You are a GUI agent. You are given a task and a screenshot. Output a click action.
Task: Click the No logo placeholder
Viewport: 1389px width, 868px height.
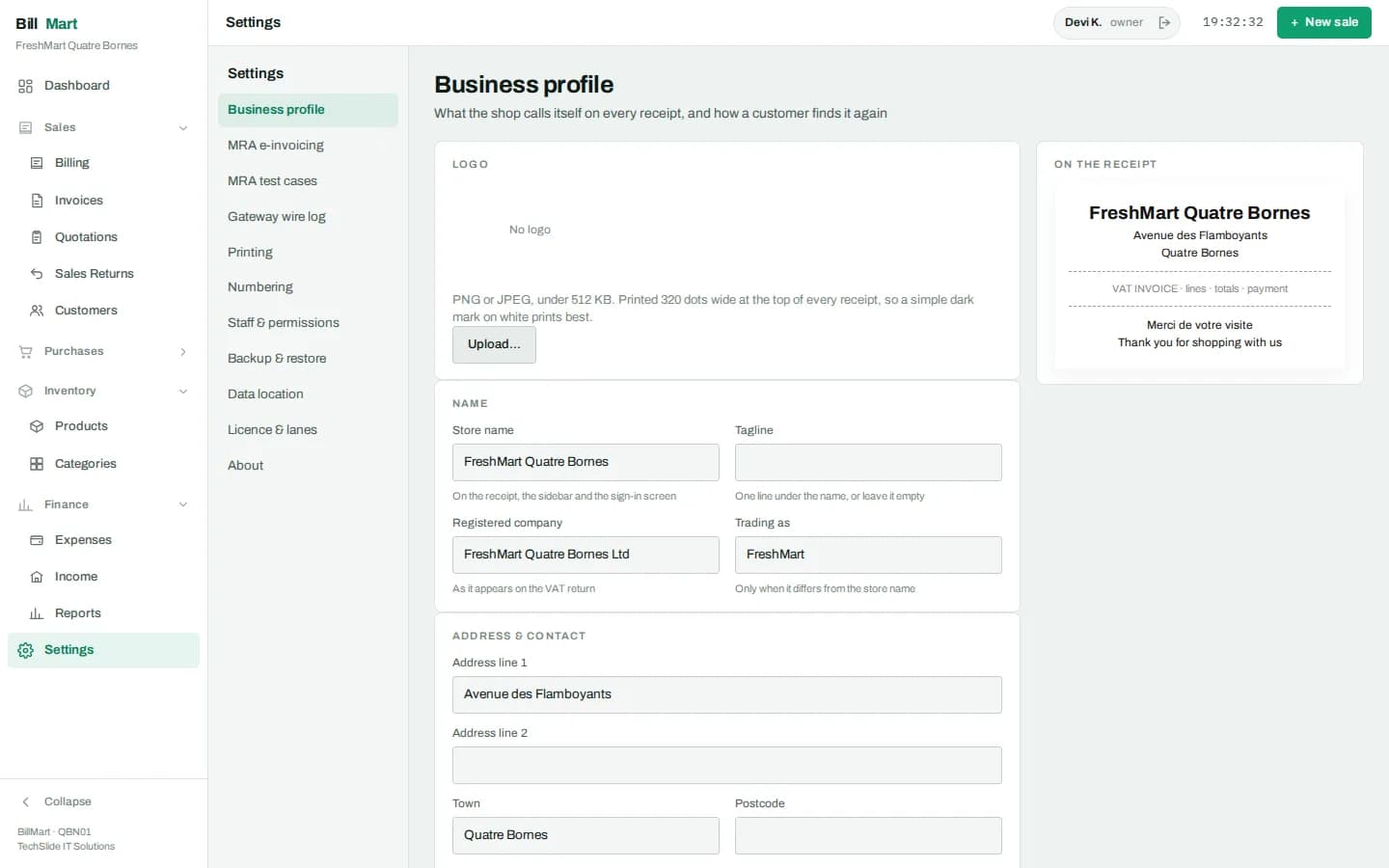pos(530,230)
